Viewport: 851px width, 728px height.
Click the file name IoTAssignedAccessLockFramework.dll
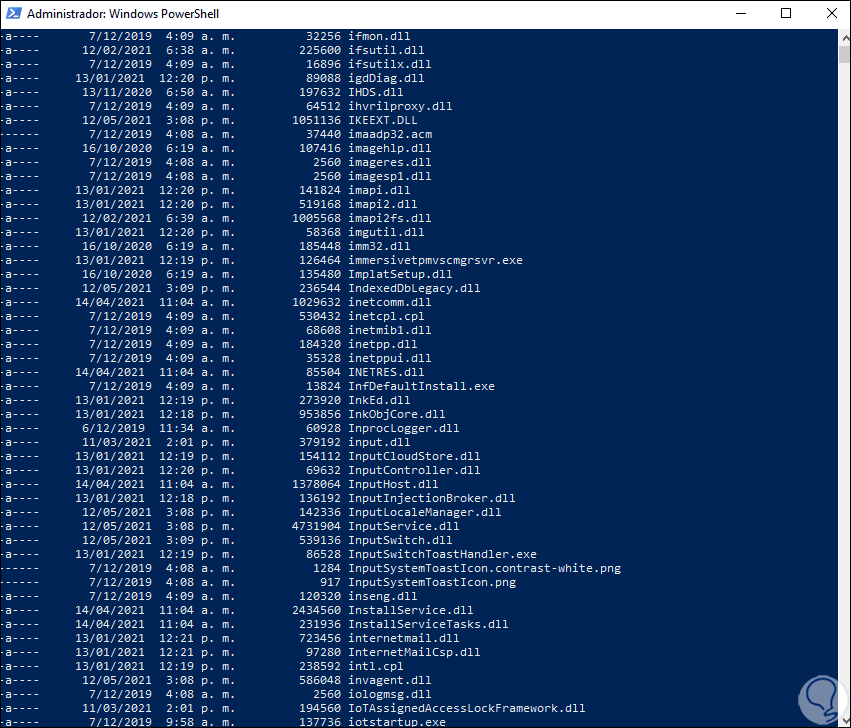[x=467, y=709]
